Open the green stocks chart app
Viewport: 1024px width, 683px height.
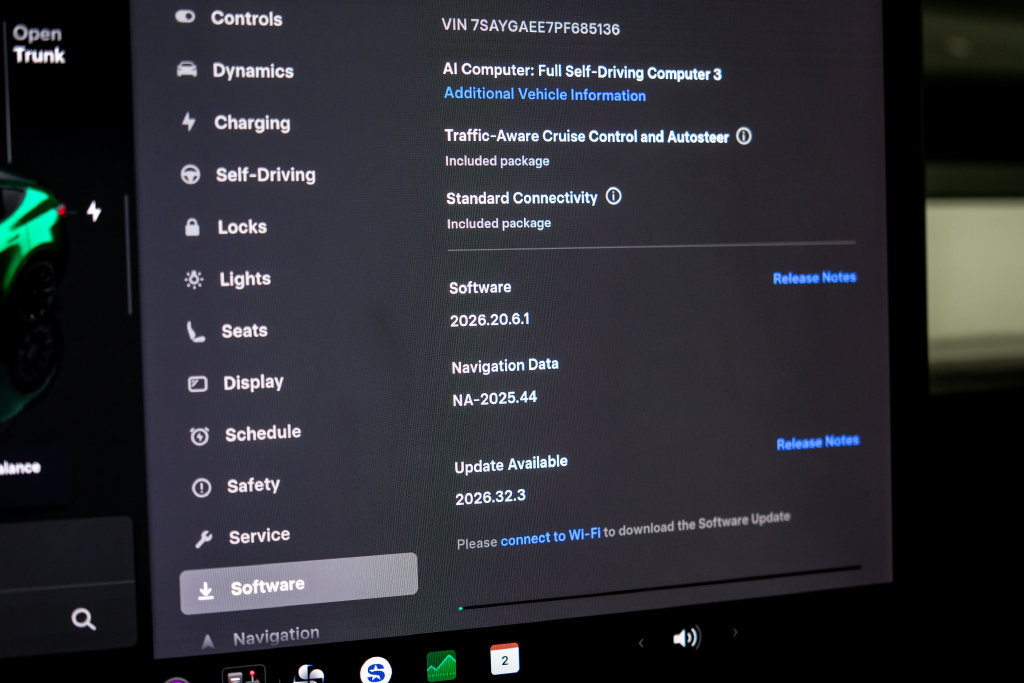pyautogui.click(x=441, y=666)
